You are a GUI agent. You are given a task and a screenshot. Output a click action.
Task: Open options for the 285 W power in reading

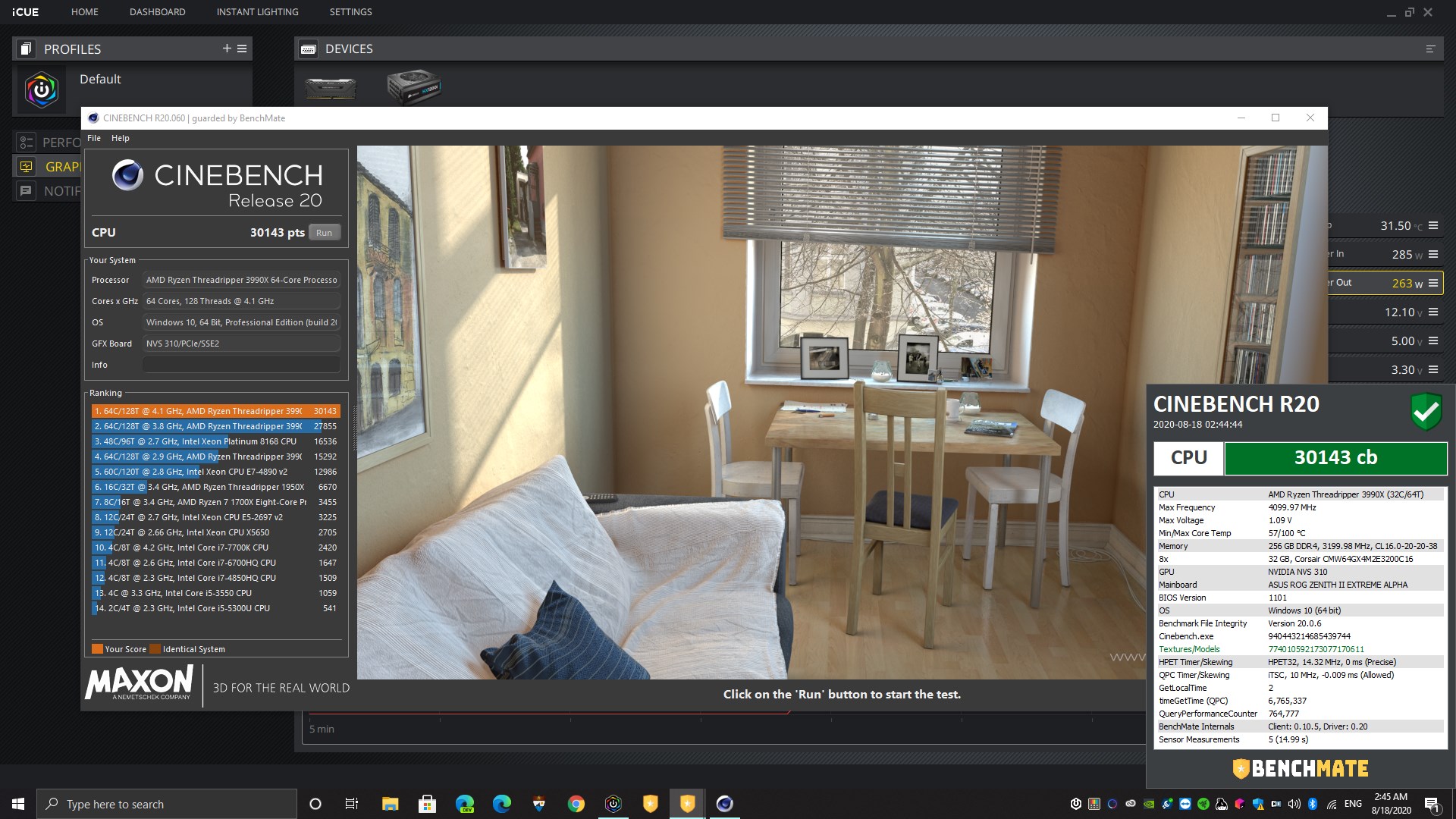click(x=1433, y=254)
